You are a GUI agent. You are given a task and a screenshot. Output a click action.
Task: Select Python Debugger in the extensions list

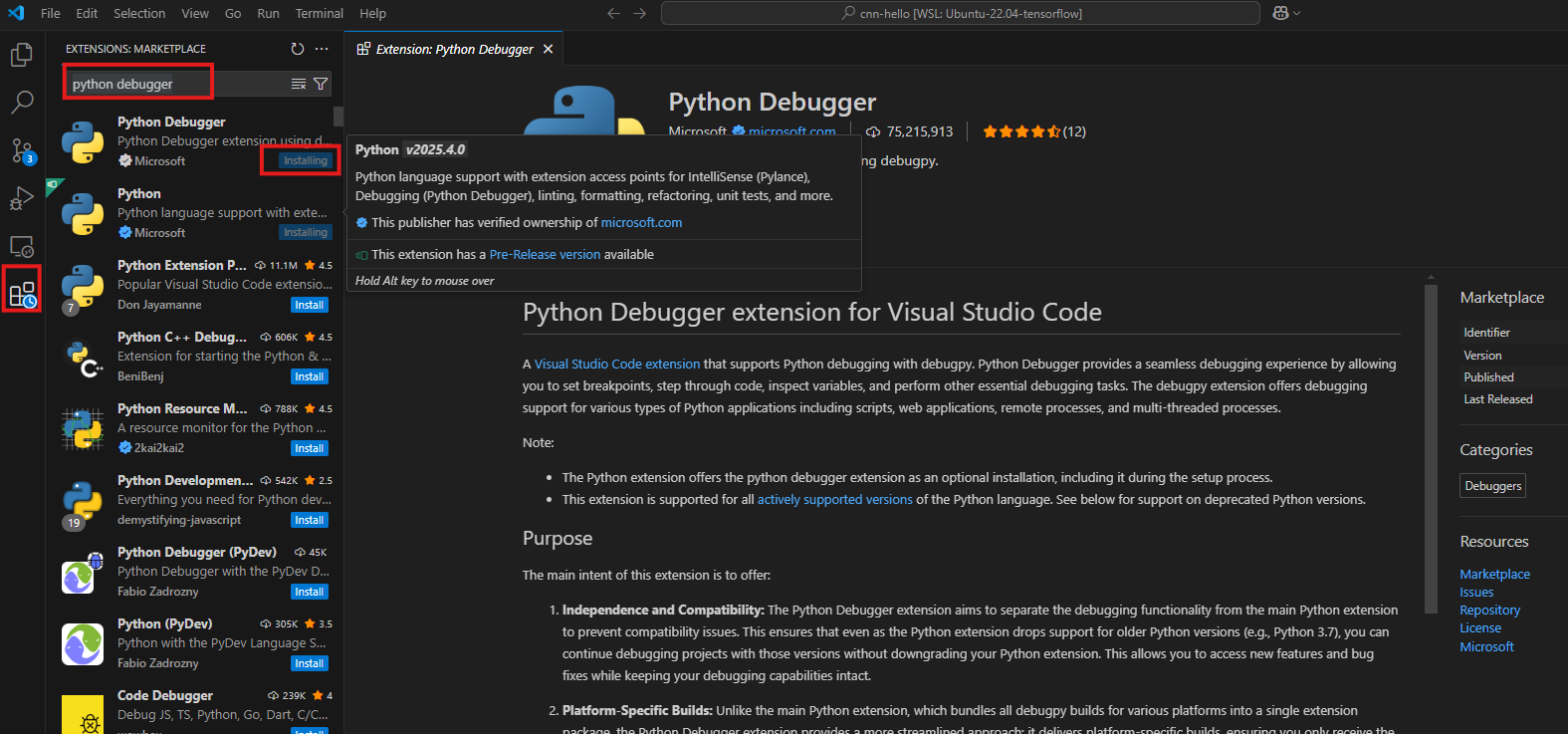194,141
